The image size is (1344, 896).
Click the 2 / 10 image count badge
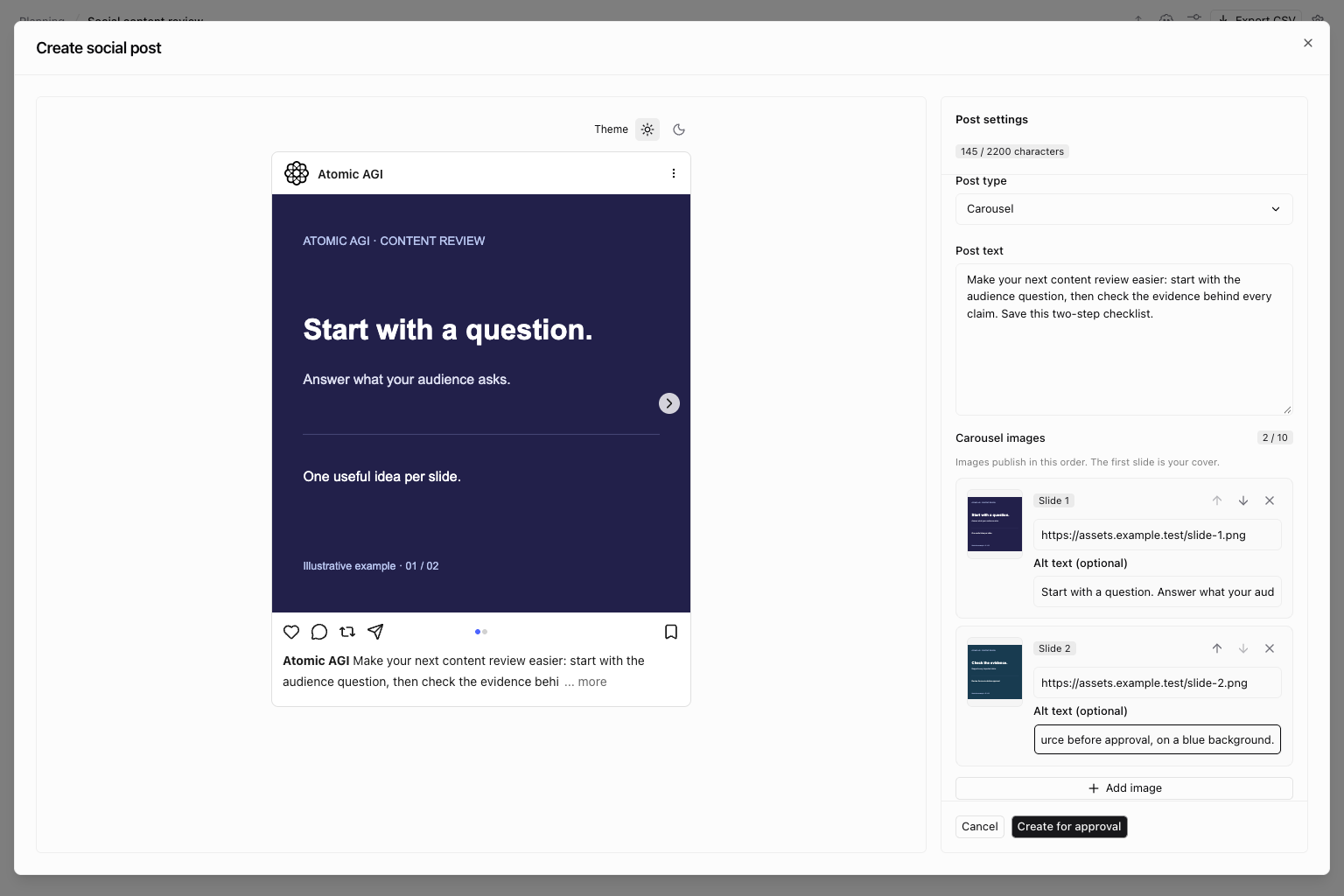(1275, 437)
